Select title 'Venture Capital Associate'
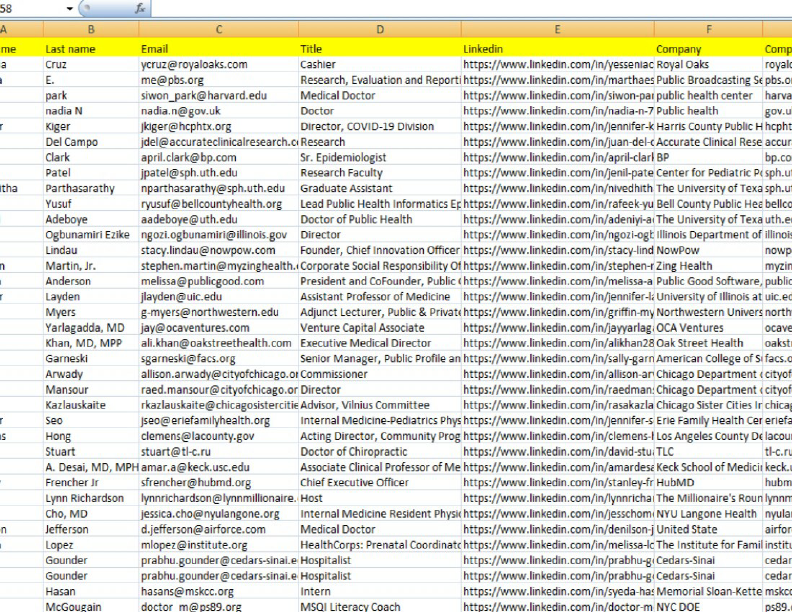 coord(380,328)
